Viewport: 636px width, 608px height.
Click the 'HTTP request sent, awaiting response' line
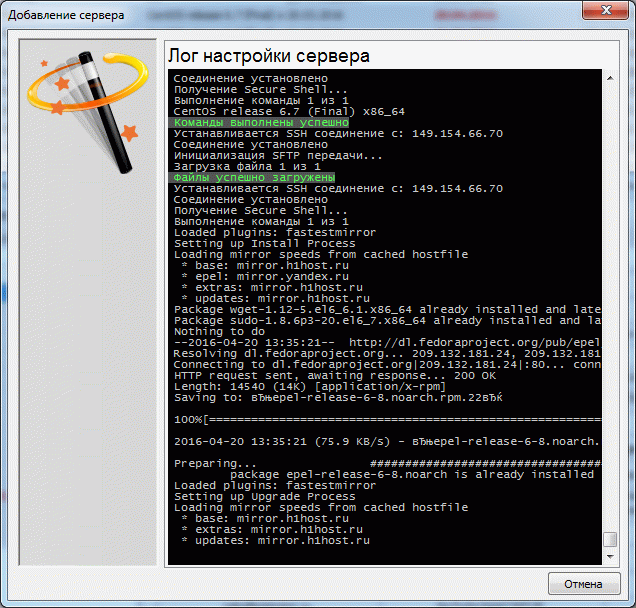[335, 376]
